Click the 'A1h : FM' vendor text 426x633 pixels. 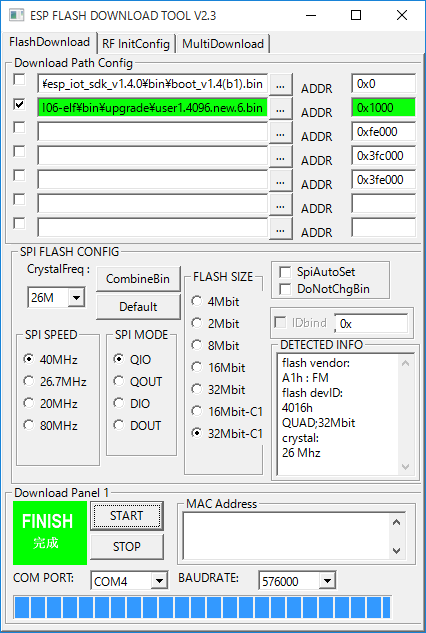[x=305, y=378]
